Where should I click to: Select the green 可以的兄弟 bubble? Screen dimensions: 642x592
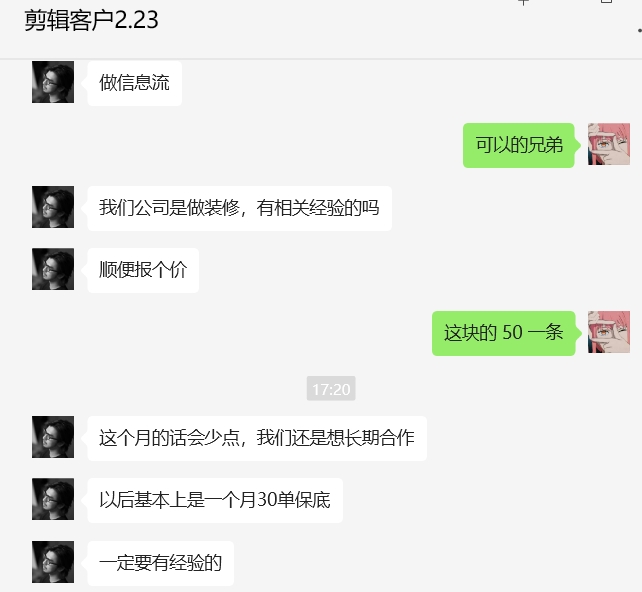pyautogui.click(x=519, y=145)
